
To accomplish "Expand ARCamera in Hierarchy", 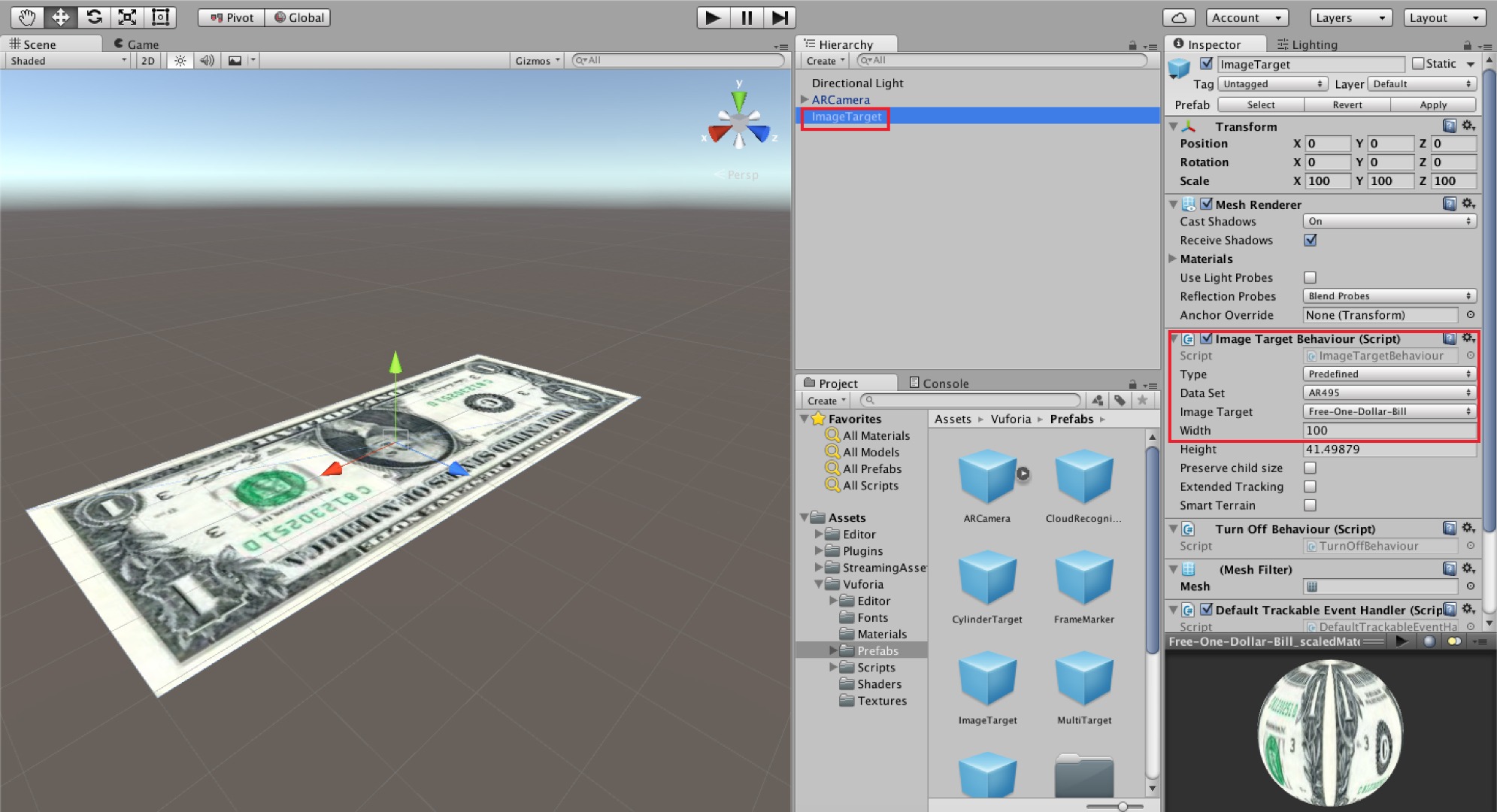I will [x=805, y=99].
